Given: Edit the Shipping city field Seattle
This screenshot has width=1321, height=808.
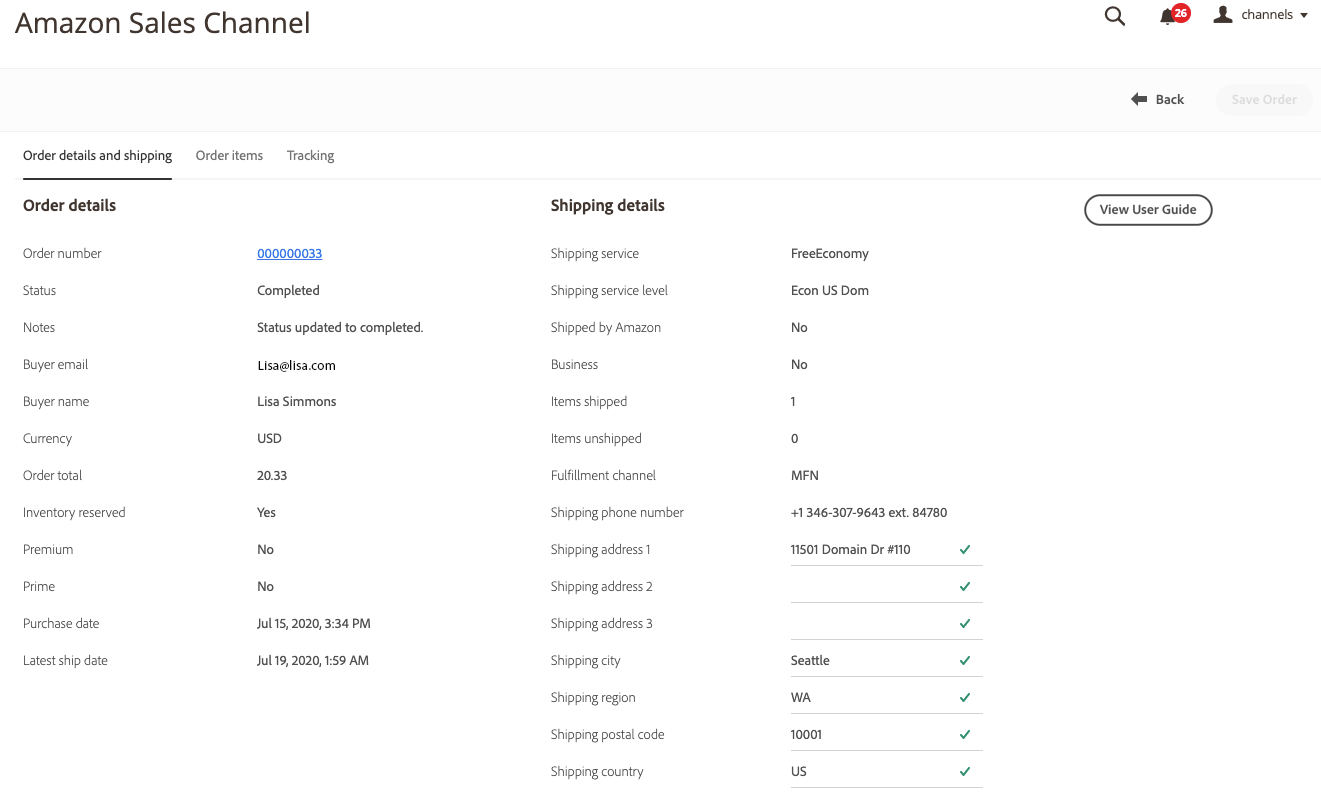Looking at the screenshot, I should [x=886, y=660].
